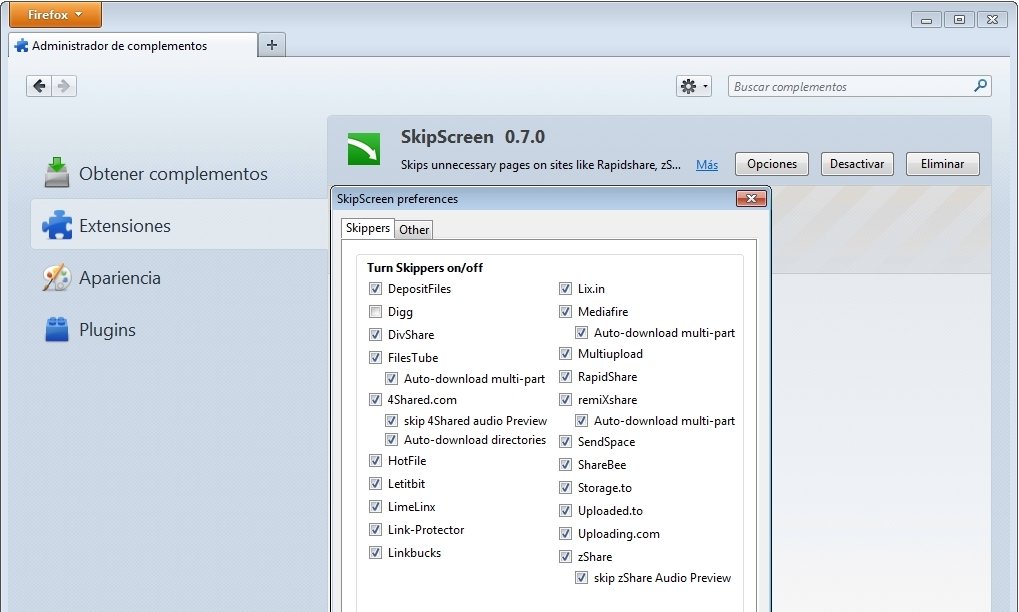Open the orange Firefox menu button

55,14
